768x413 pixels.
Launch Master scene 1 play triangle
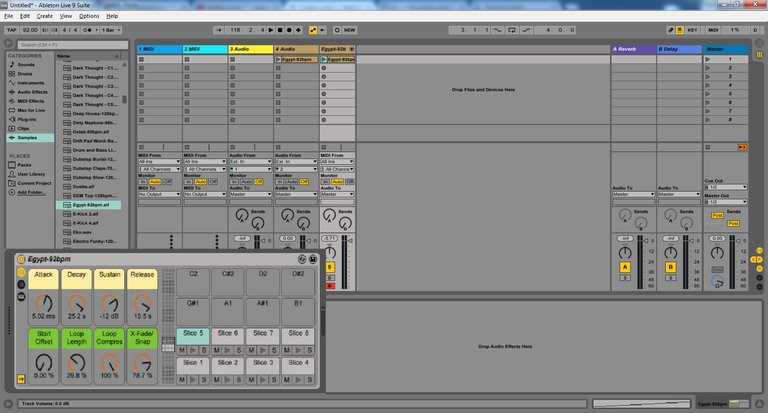point(707,59)
